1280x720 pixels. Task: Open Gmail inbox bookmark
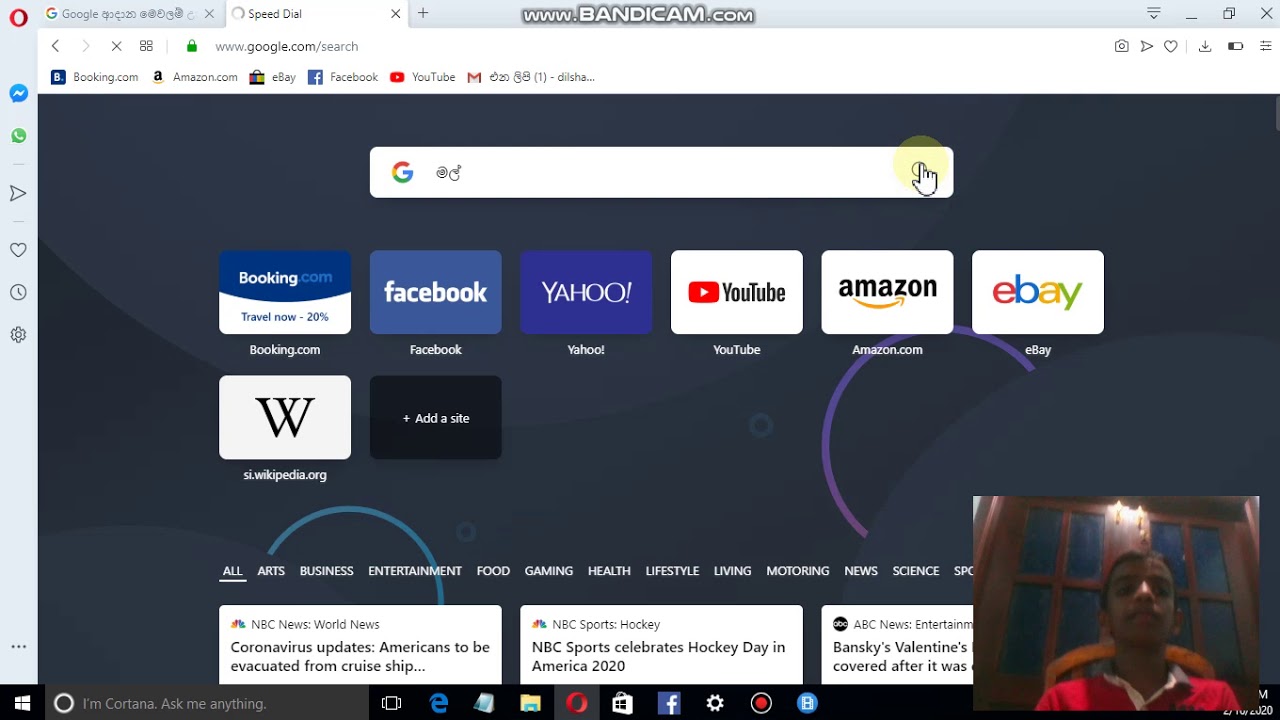(x=530, y=77)
